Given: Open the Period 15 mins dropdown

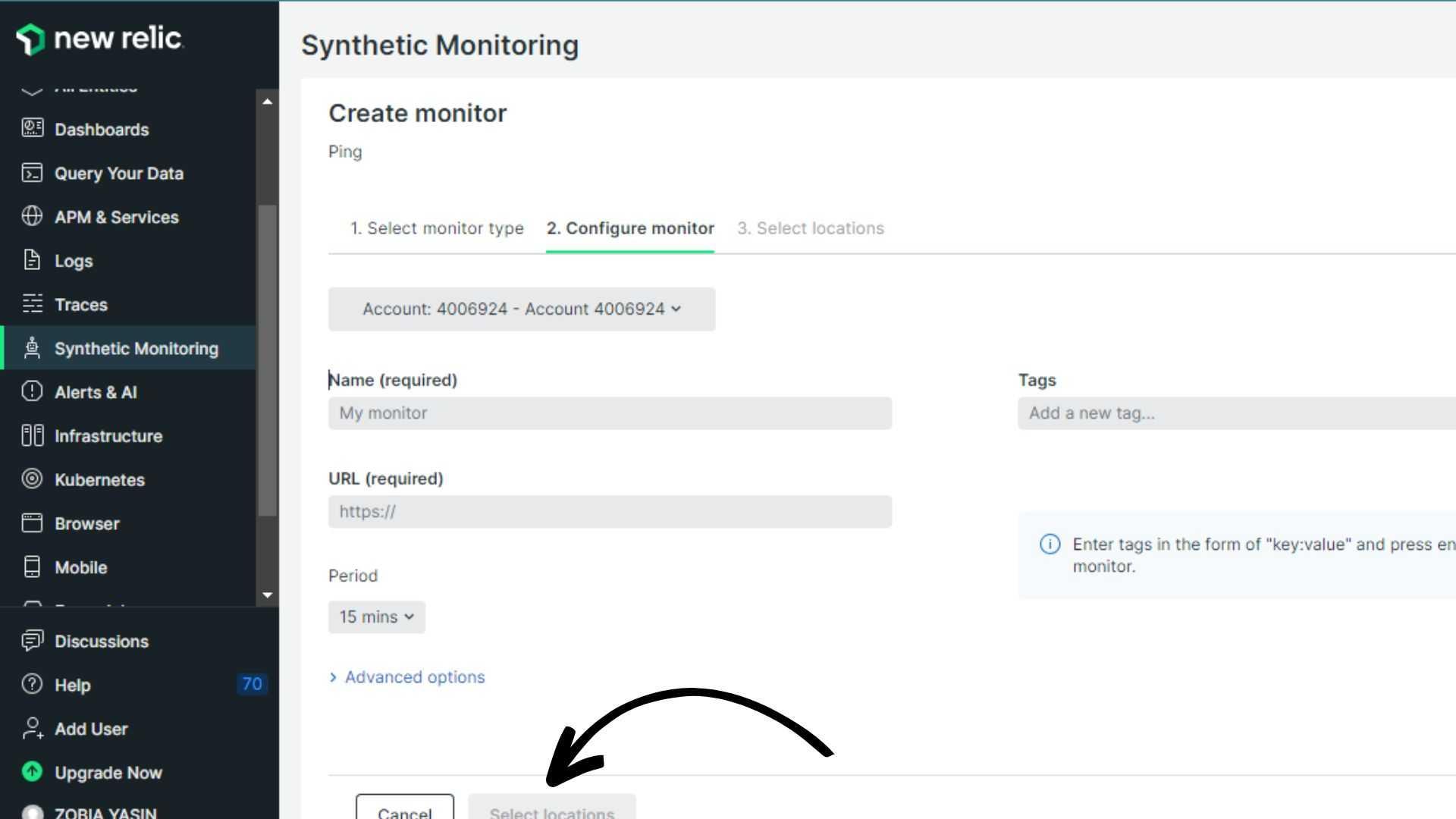Looking at the screenshot, I should (376, 617).
